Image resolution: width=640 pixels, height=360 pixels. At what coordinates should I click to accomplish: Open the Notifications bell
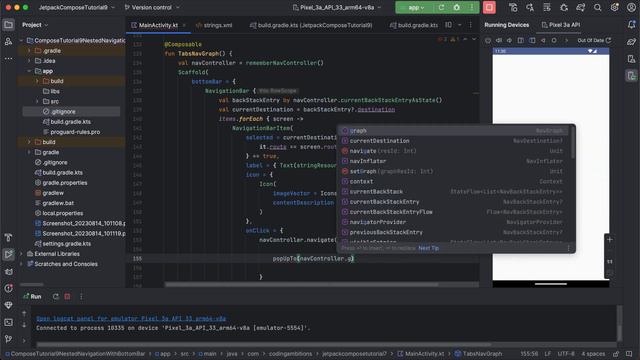[631, 25]
